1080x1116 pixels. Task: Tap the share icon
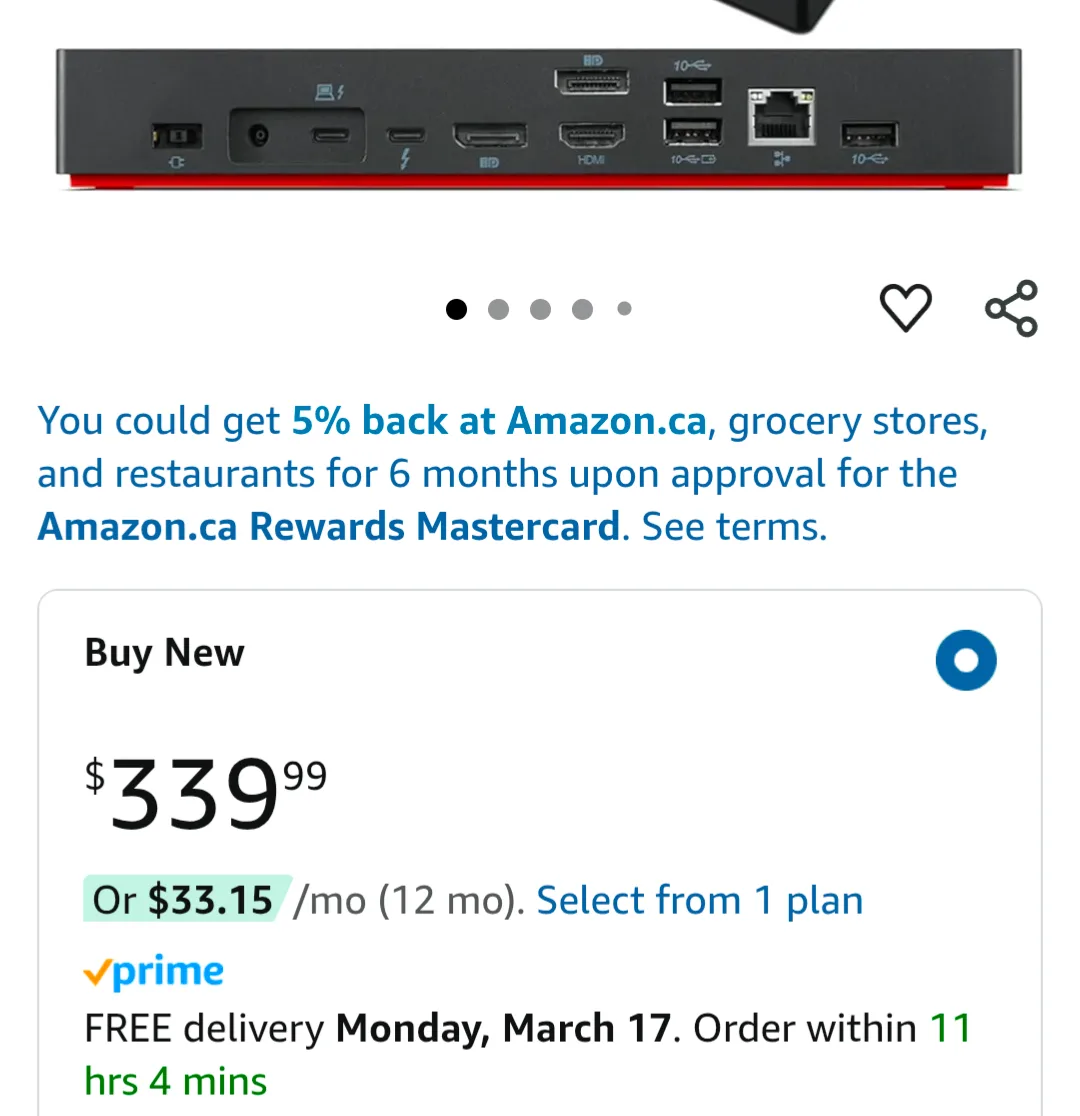(x=1011, y=308)
